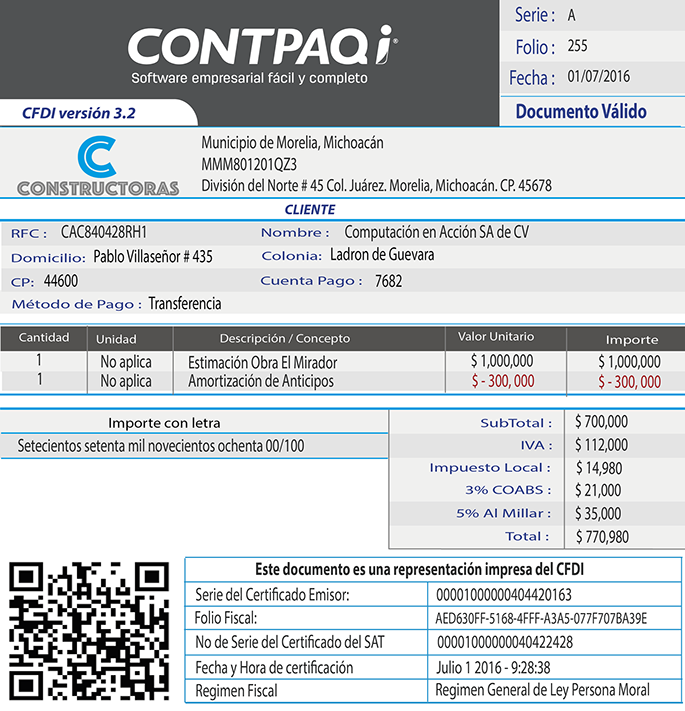Click Total amount $ 770,980
The image size is (685, 711).
[x=602, y=537]
